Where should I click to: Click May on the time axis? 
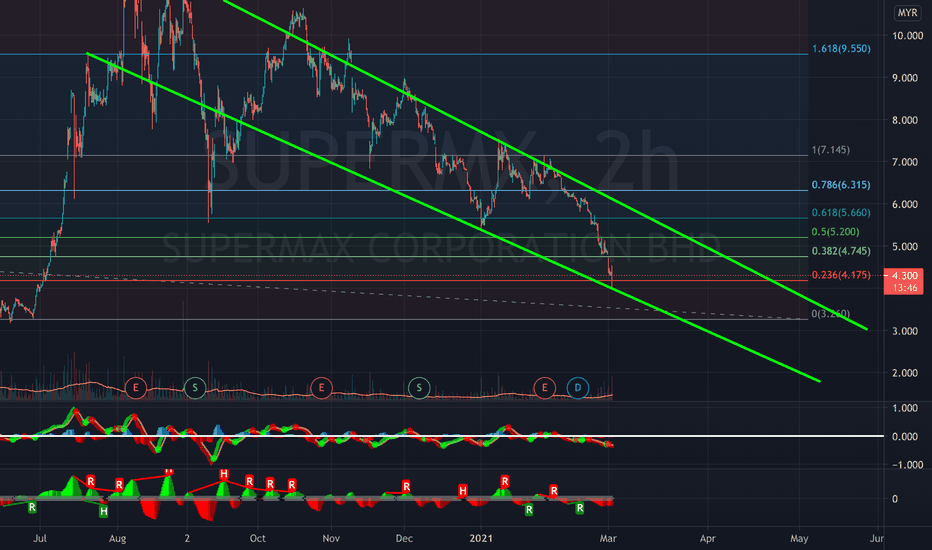pyautogui.click(x=799, y=538)
